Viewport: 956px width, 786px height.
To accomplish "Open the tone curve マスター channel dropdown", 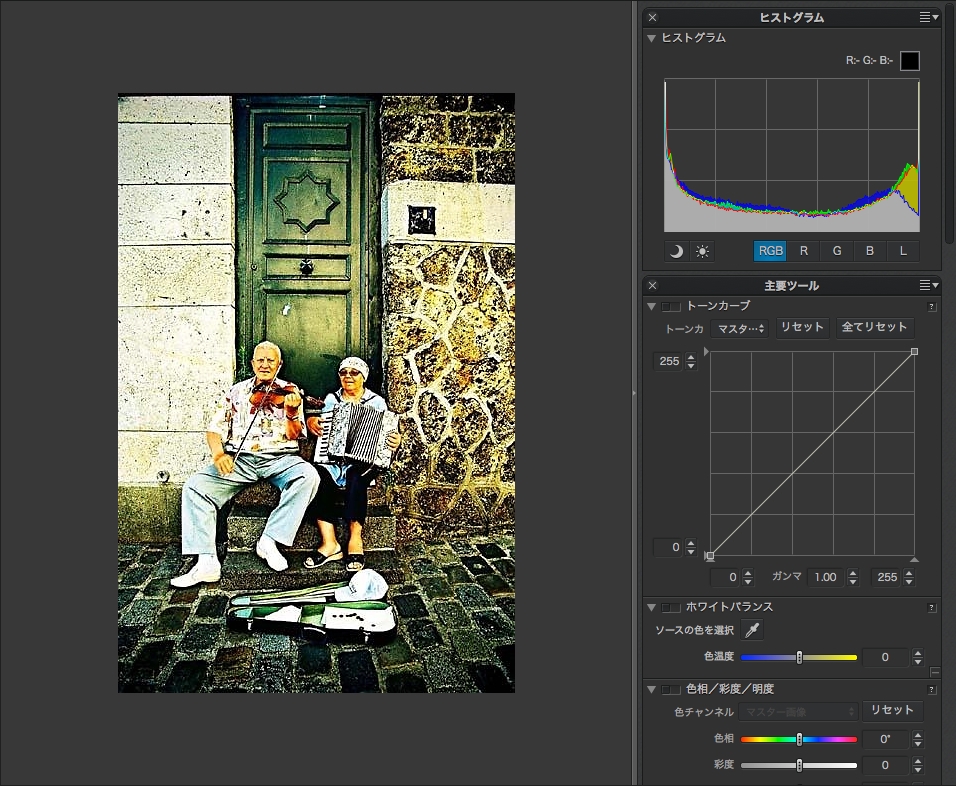I will (x=740, y=328).
